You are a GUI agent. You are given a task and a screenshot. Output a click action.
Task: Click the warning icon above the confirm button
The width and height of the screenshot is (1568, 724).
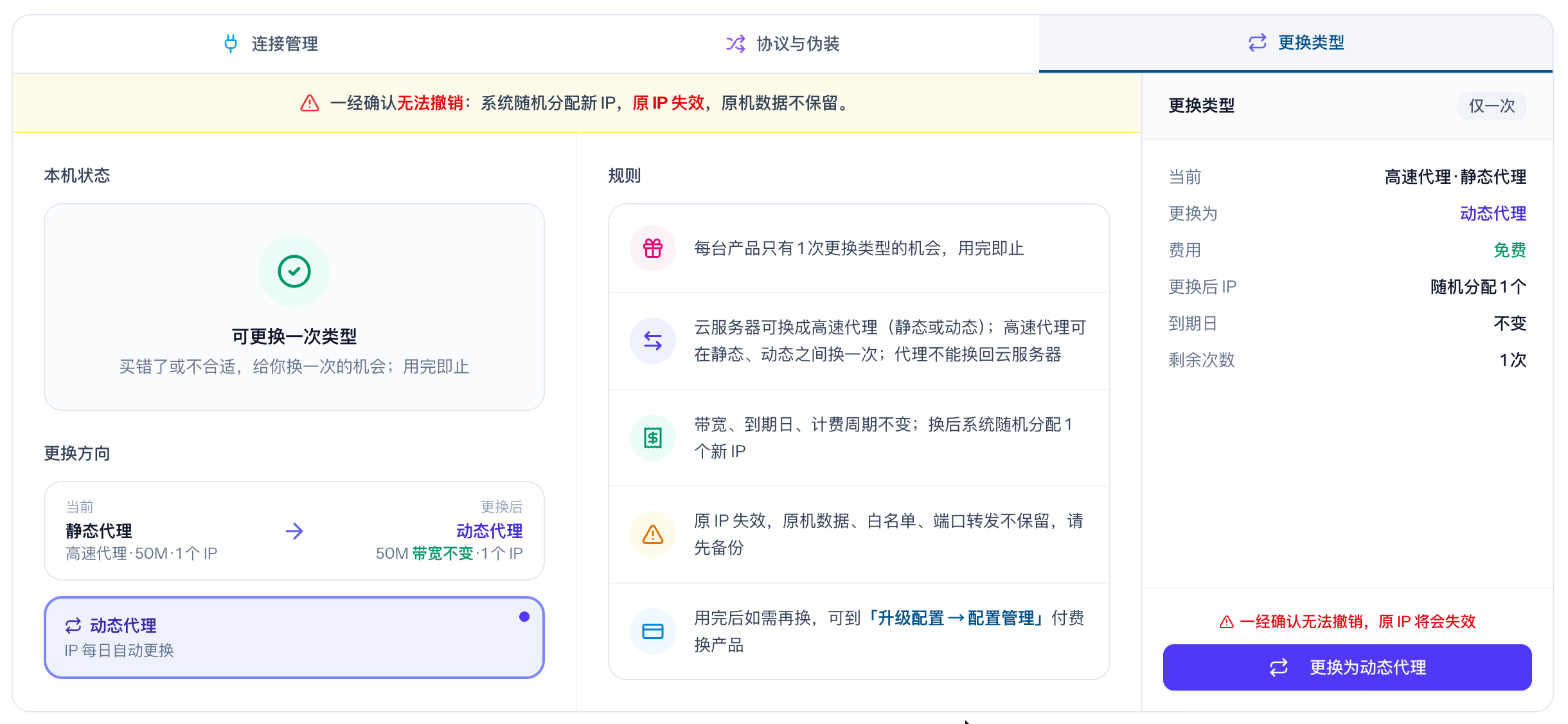coord(1226,621)
